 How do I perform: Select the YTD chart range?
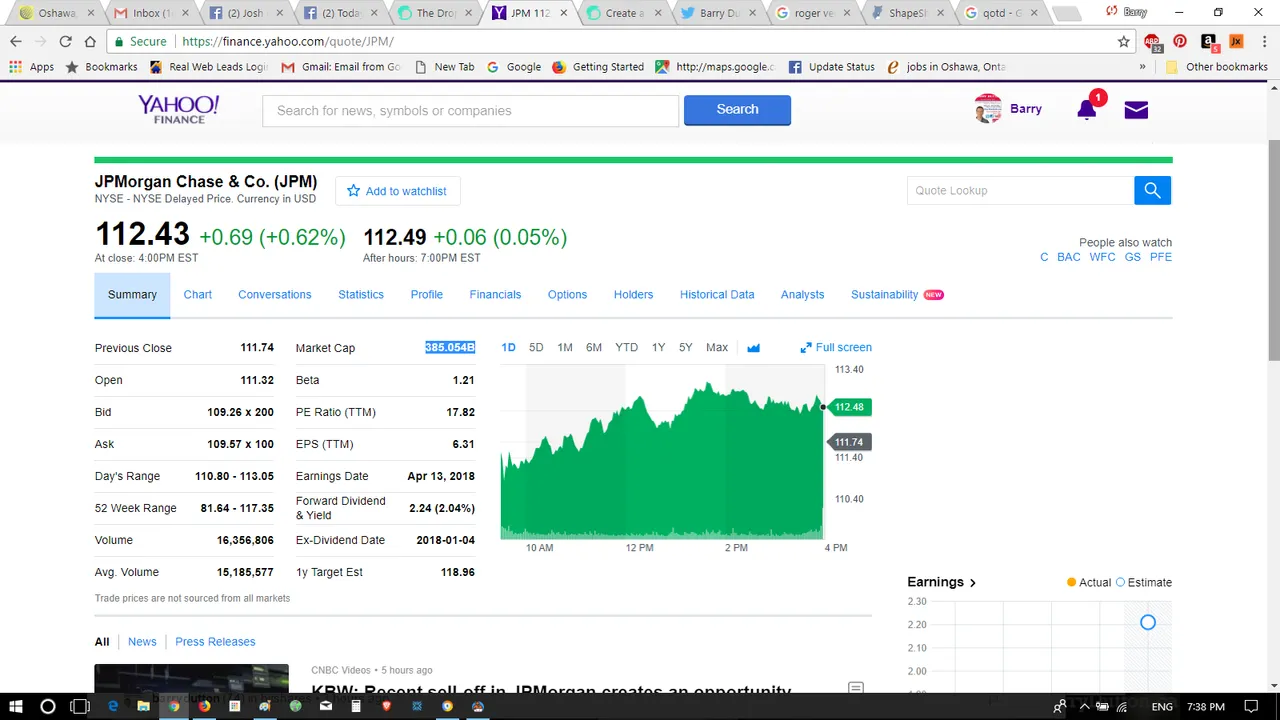pos(626,348)
